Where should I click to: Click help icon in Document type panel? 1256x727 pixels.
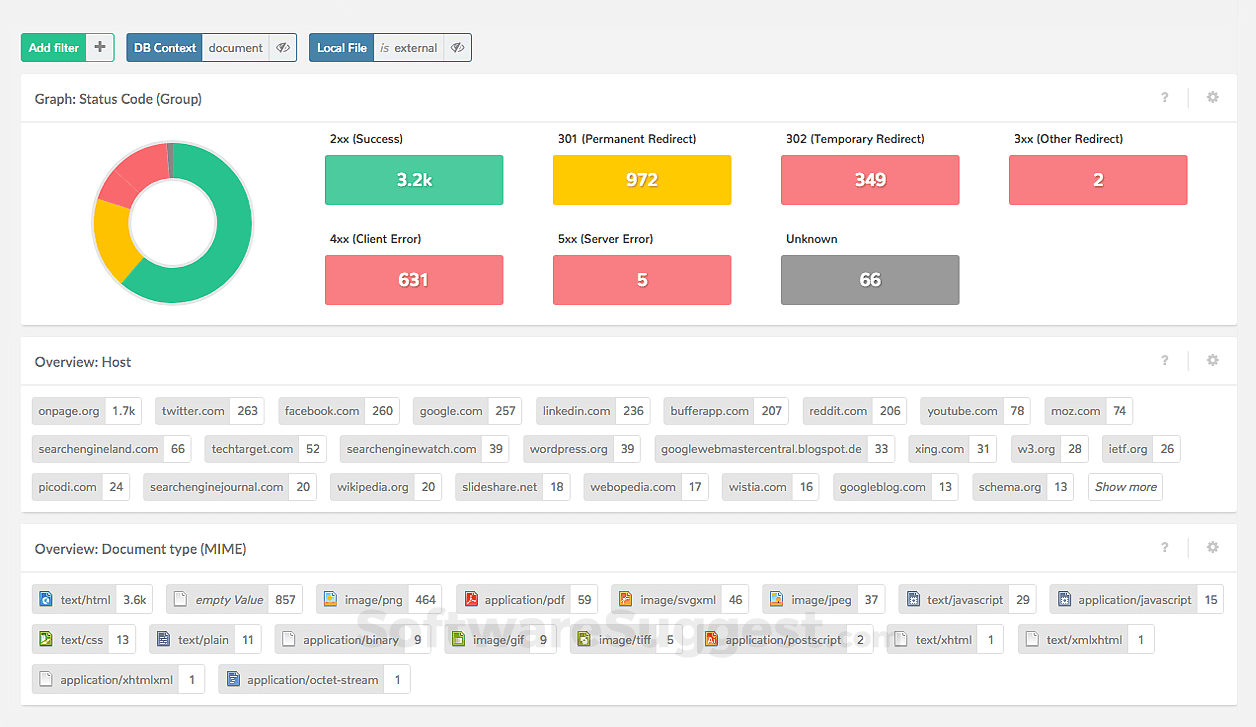click(x=1165, y=548)
